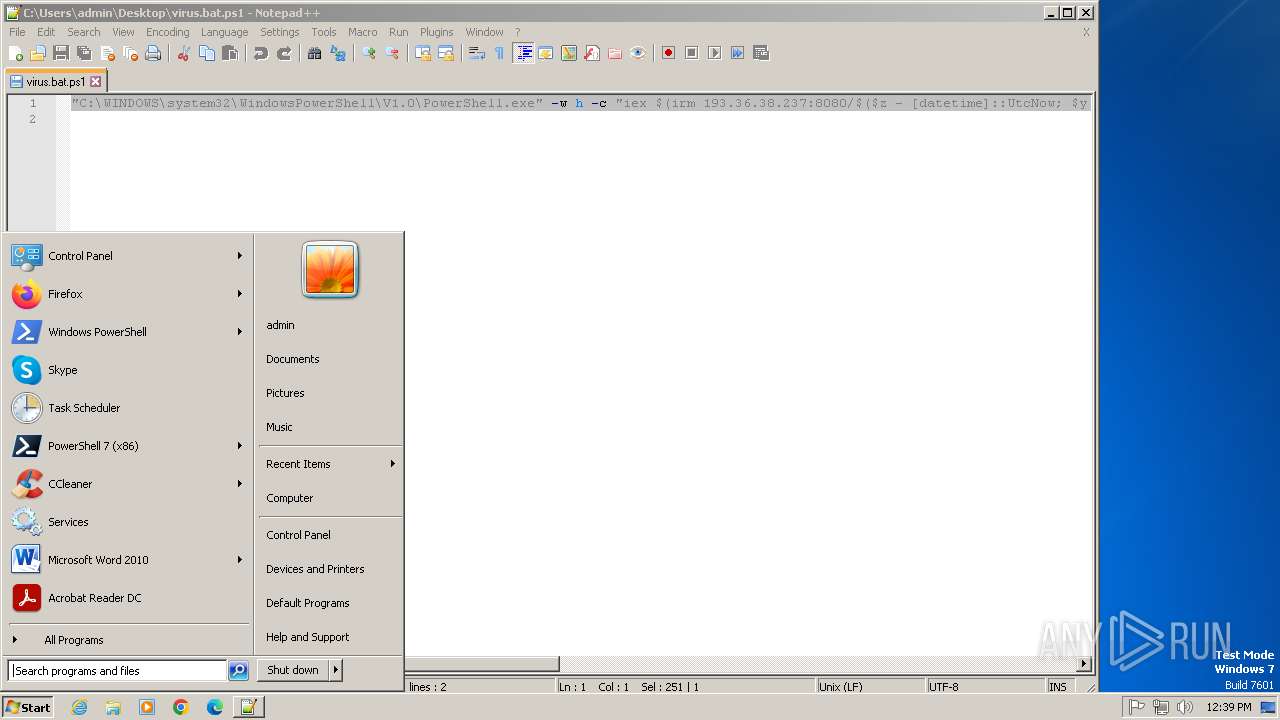Close the virus.bat.ps1 tab with its red X
The image size is (1280, 720).
point(96,82)
